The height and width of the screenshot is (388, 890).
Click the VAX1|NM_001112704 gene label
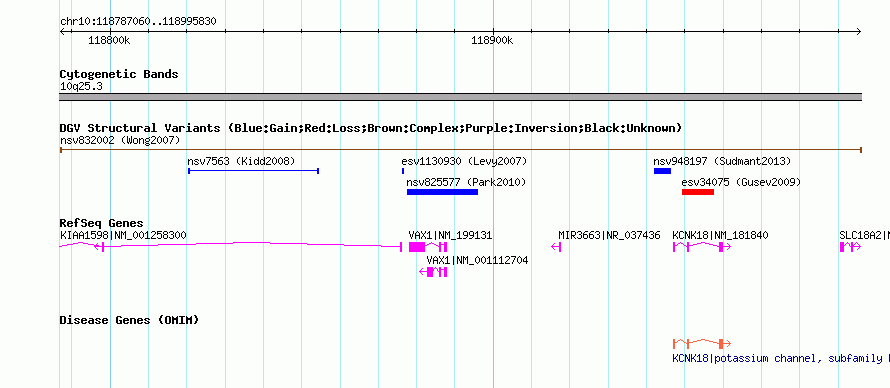(477, 260)
